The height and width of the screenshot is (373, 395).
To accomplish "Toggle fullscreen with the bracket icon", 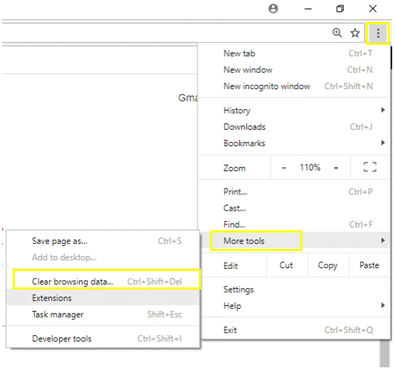I will tap(370, 167).
